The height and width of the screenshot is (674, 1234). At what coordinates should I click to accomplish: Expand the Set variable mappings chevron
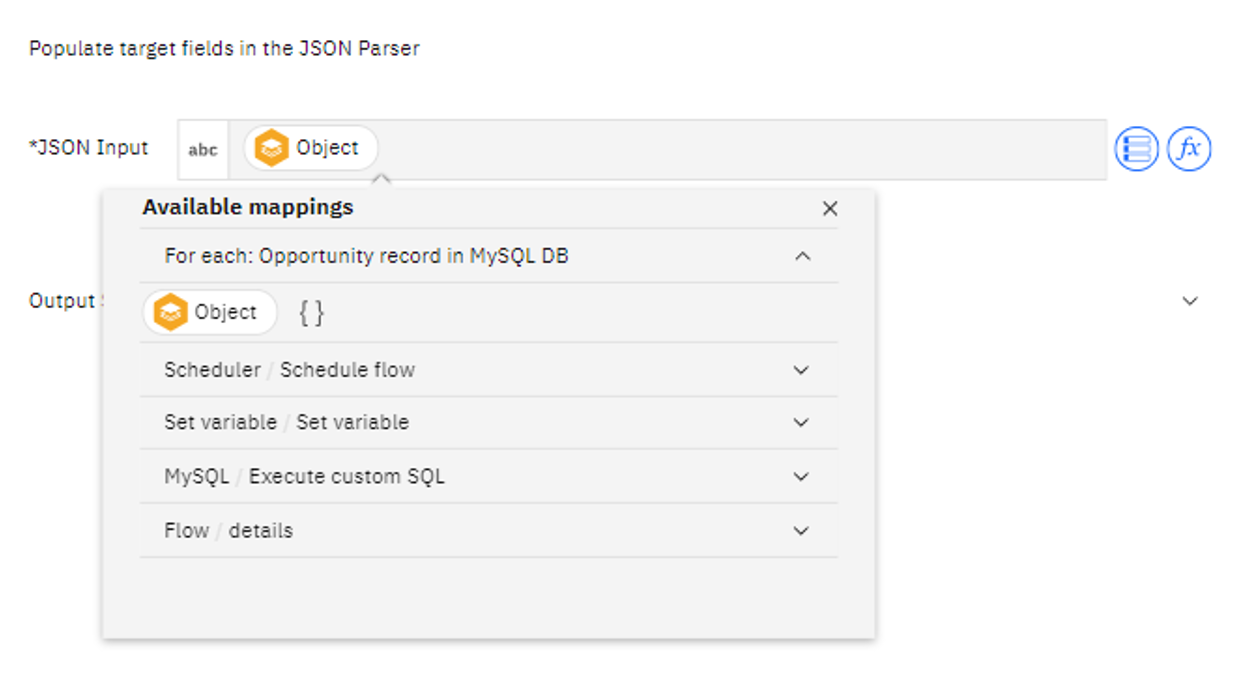(x=801, y=423)
